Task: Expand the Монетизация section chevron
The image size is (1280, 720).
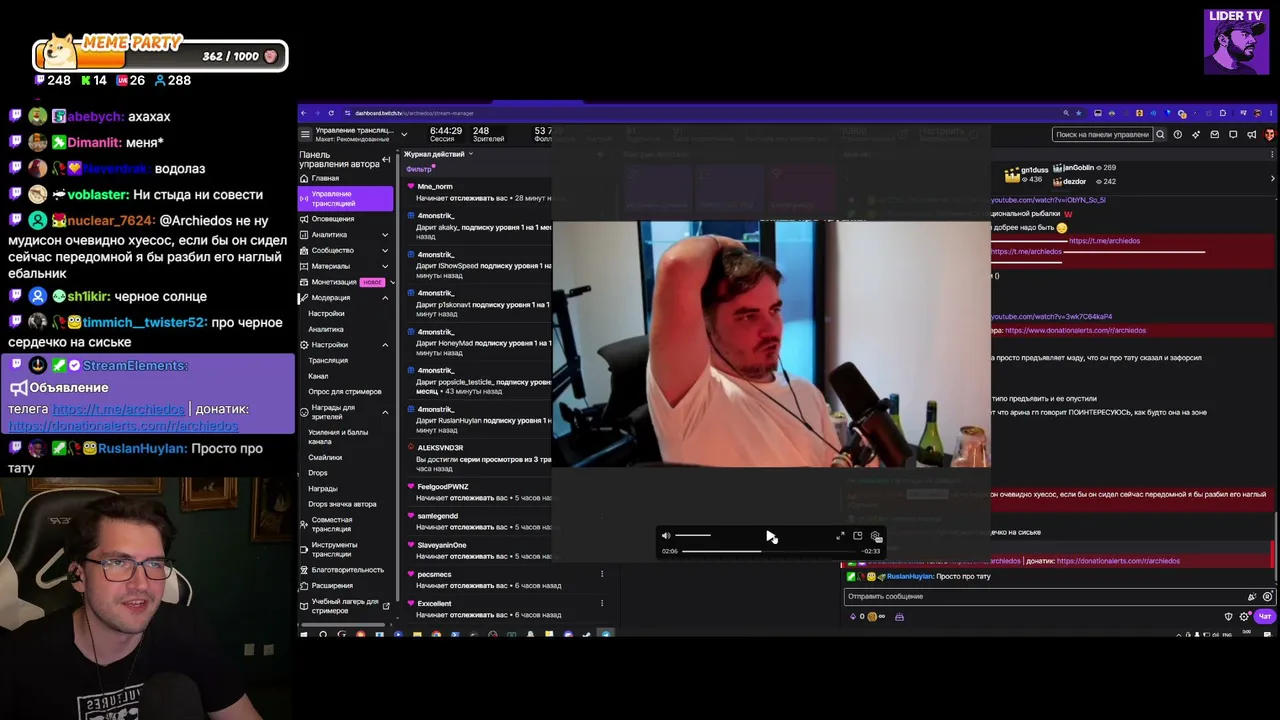Action: tap(392, 282)
